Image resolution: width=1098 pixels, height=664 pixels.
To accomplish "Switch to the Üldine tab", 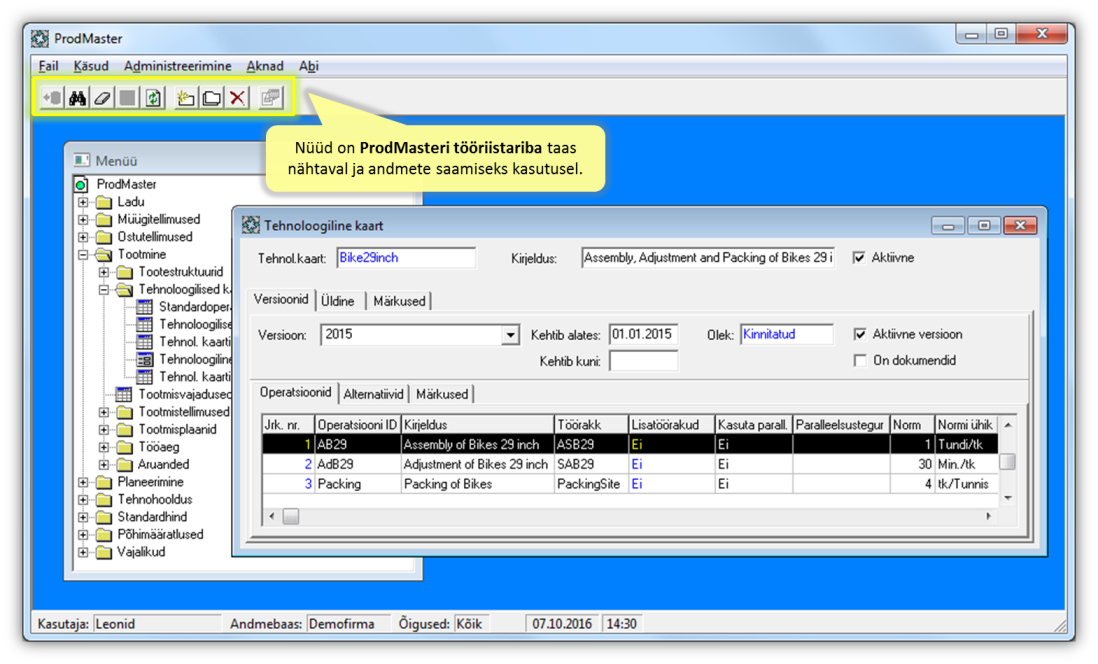I will point(338,301).
